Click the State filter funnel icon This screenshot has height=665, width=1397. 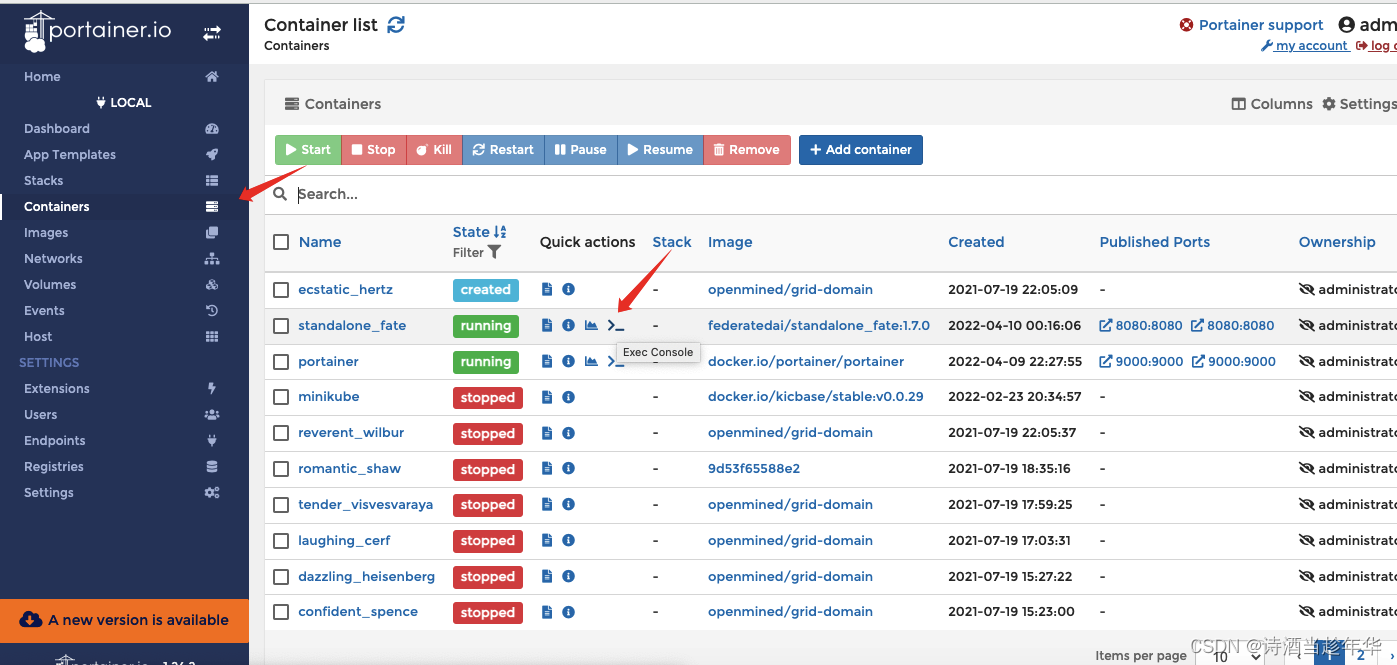[494, 253]
